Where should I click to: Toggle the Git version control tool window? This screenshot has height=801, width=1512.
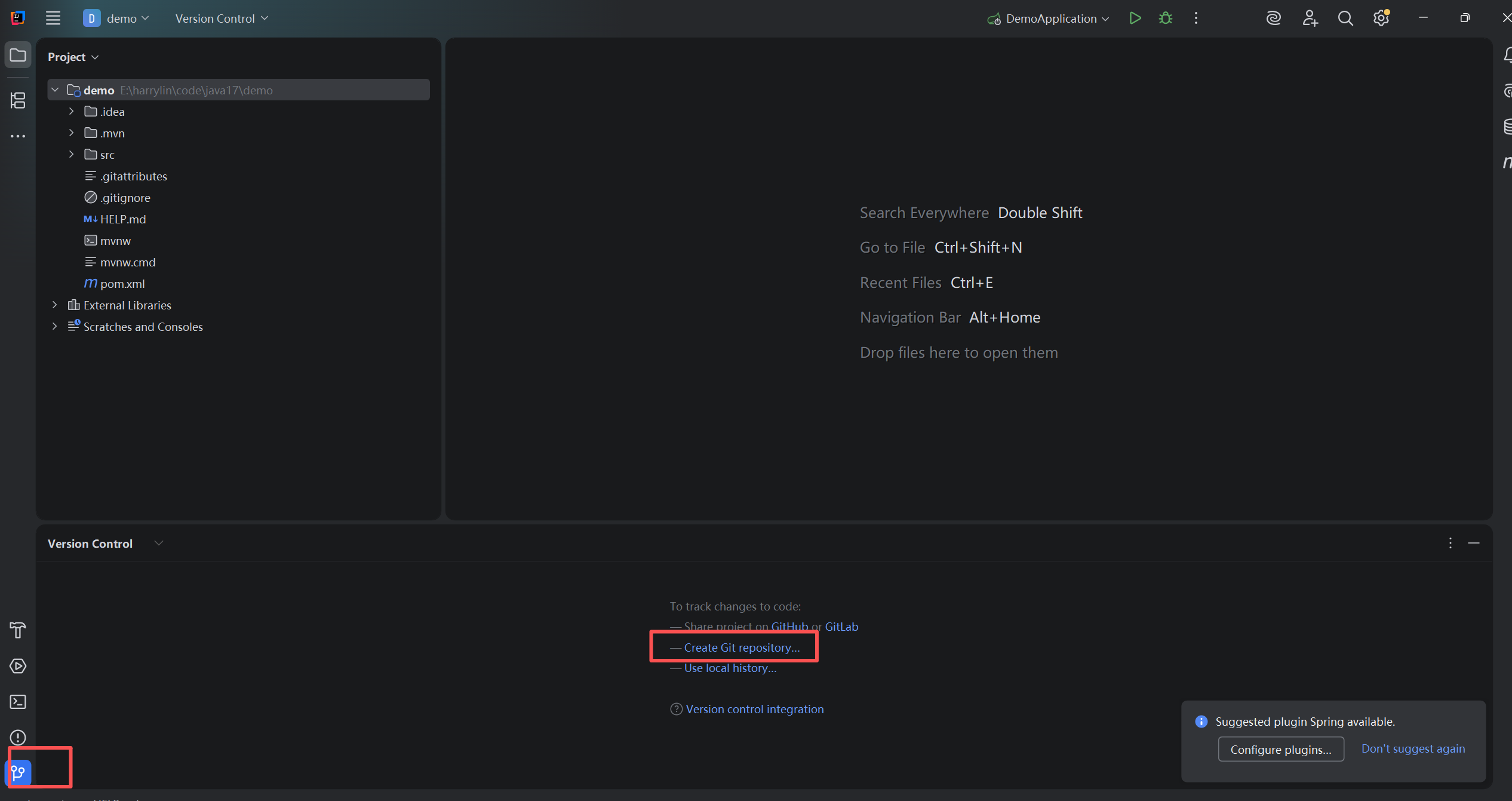coord(18,773)
